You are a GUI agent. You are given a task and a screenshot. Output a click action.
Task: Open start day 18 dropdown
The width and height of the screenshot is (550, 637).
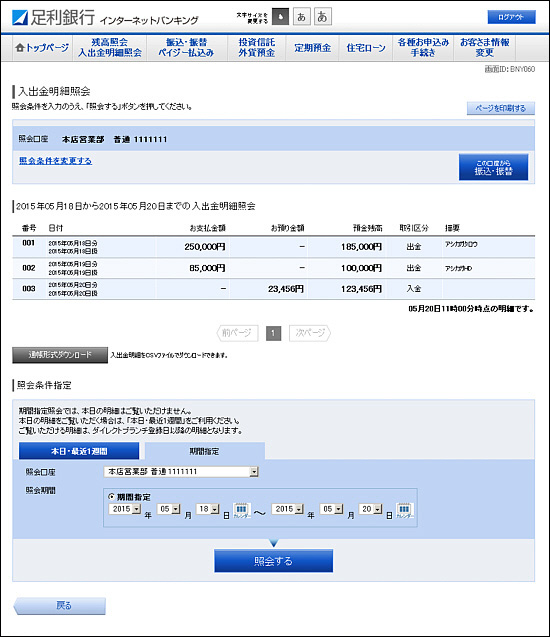(208, 509)
